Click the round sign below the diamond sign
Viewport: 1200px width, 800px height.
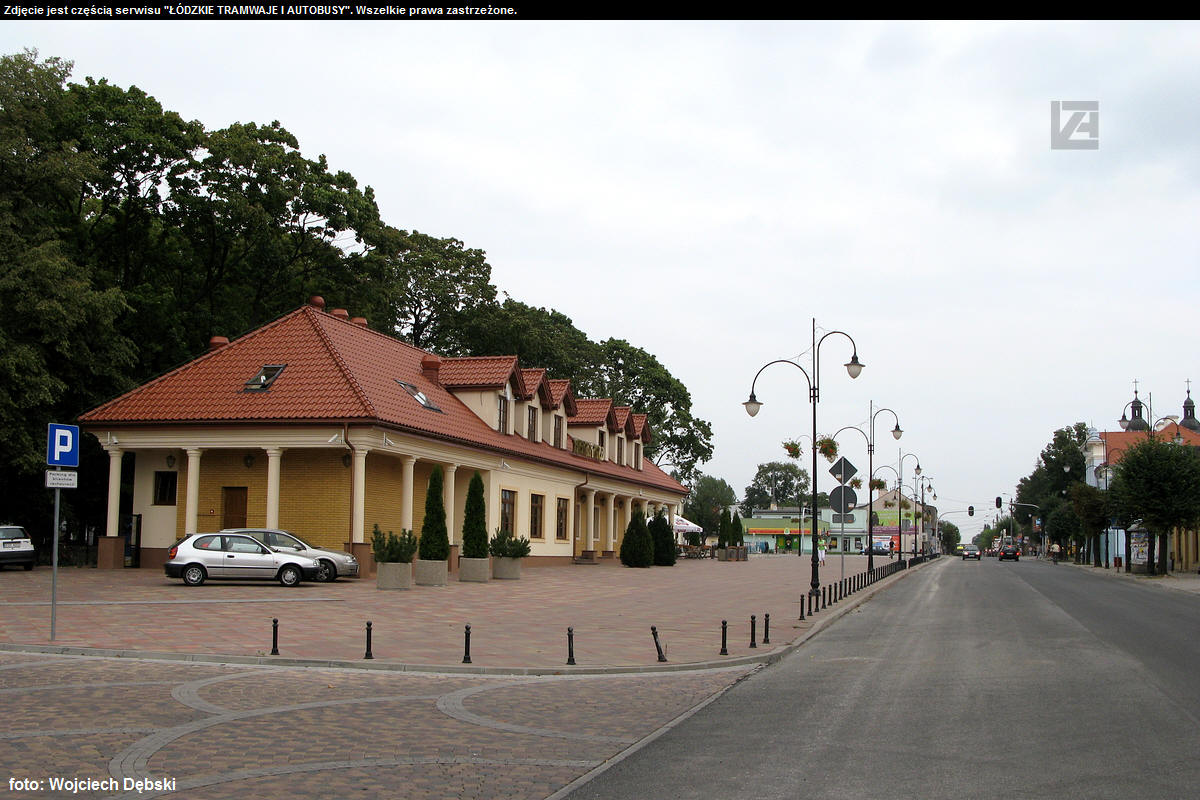pyautogui.click(x=843, y=499)
